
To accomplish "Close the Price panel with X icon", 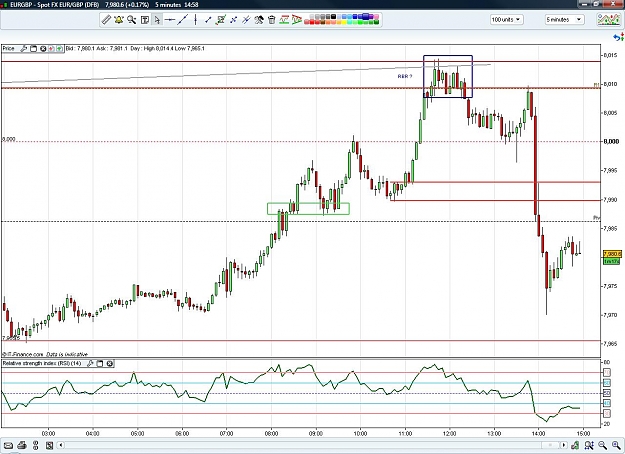I will pos(43,49).
